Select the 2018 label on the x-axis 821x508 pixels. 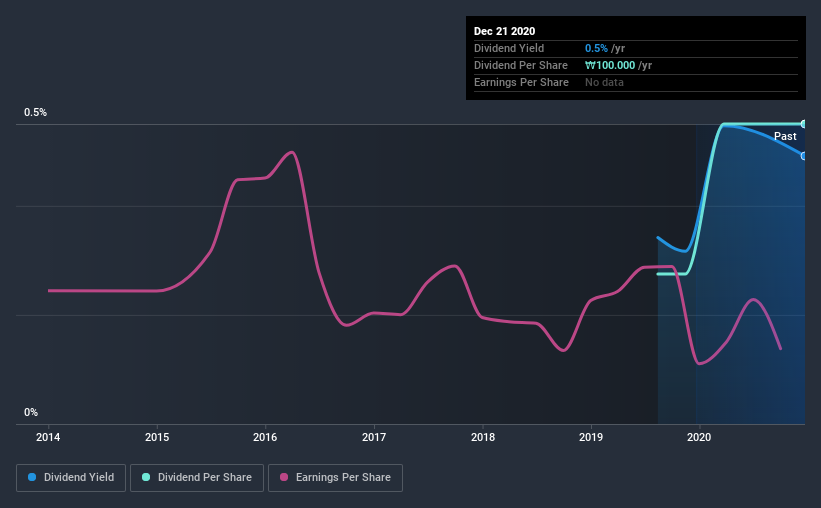coord(483,437)
